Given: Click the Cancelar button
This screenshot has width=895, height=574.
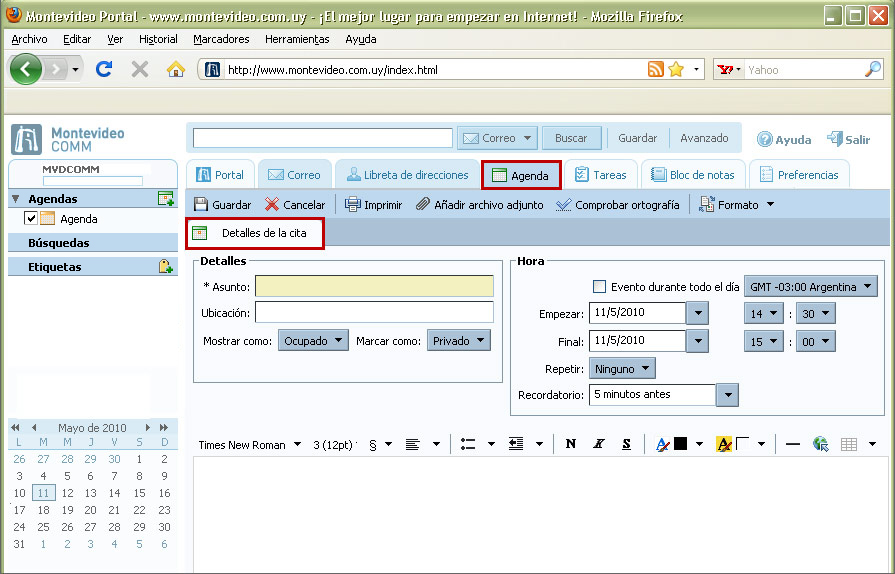Looking at the screenshot, I should pyautogui.click(x=295, y=205).
